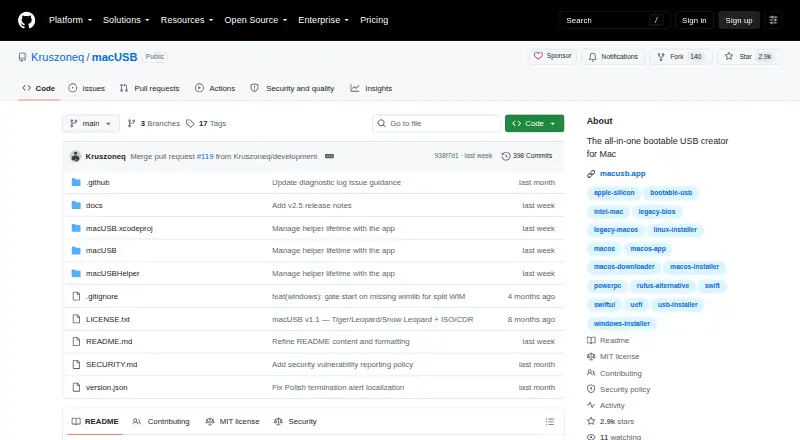Screen dimensions: 800x440
Task: Open the Kruszoneq owner link
Action: coord(58,57)
